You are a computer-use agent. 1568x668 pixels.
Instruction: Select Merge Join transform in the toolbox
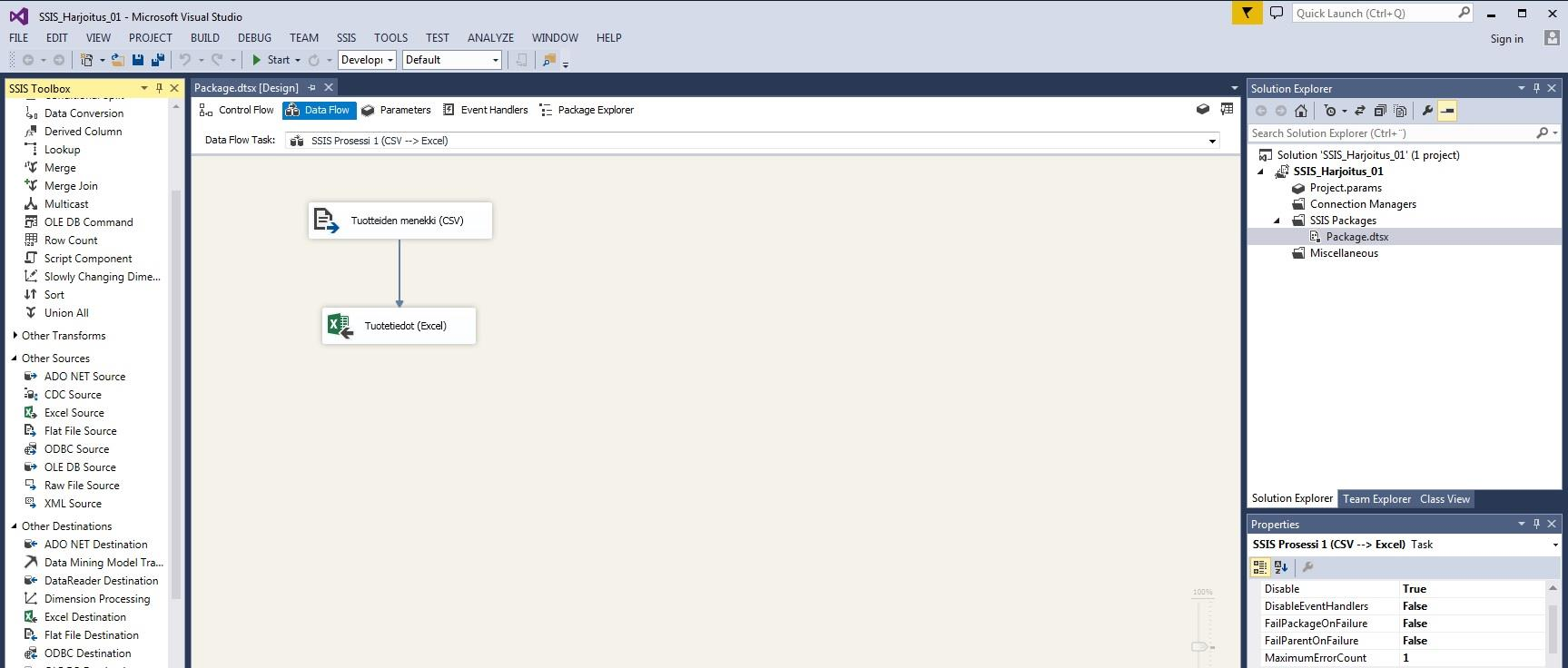71,186
